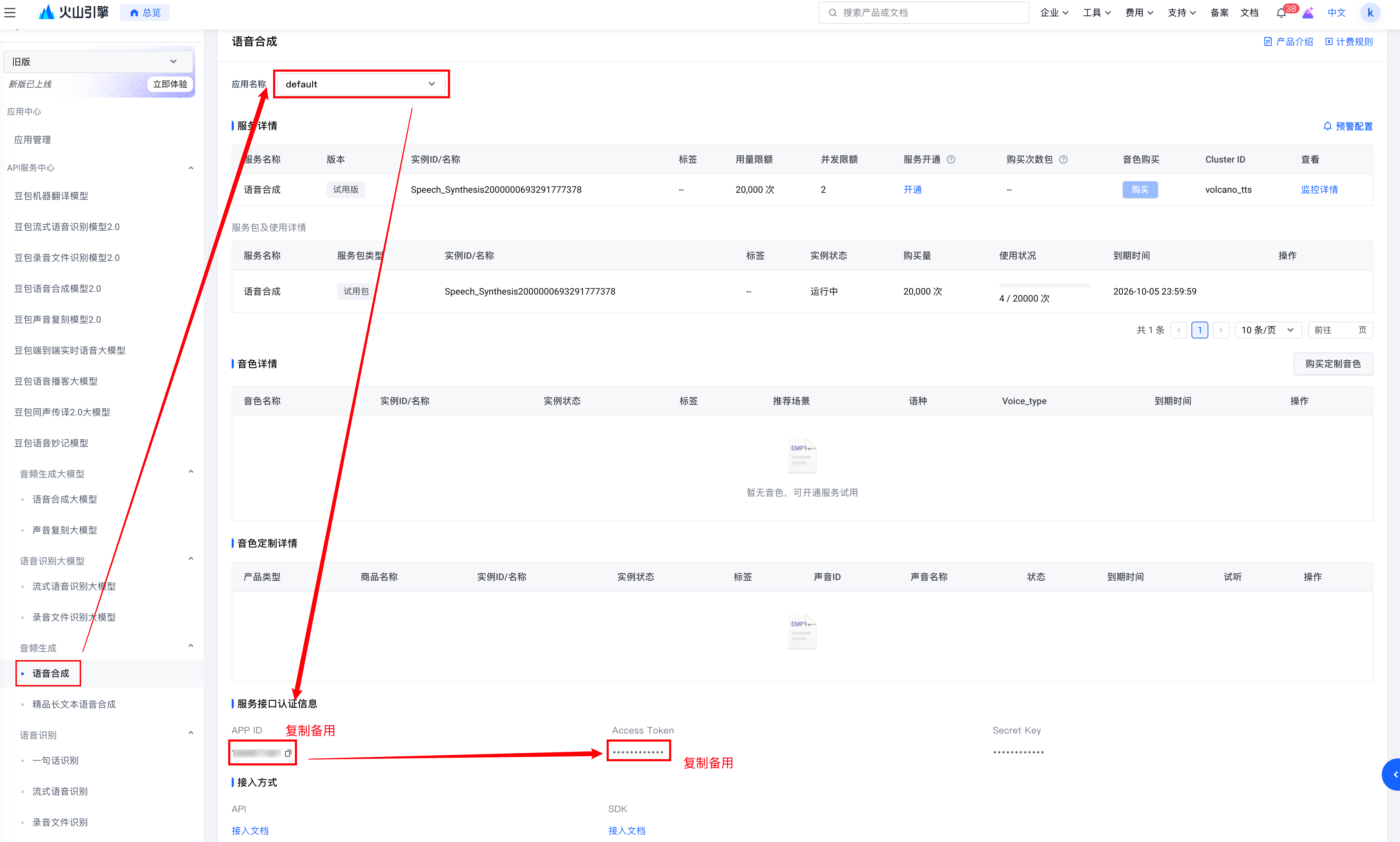Click the purple AI assistant icon
The height and width of the screenshot is (842, 1400).
tap(1308, 13)
